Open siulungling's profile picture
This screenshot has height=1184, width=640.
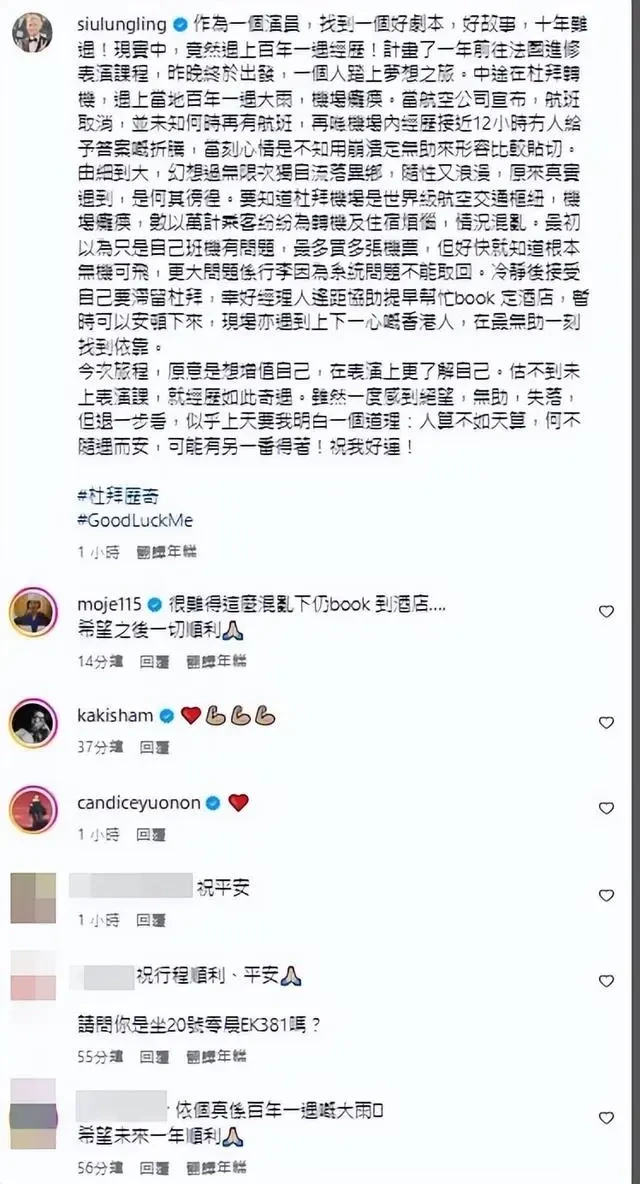(x=32, y=32)
